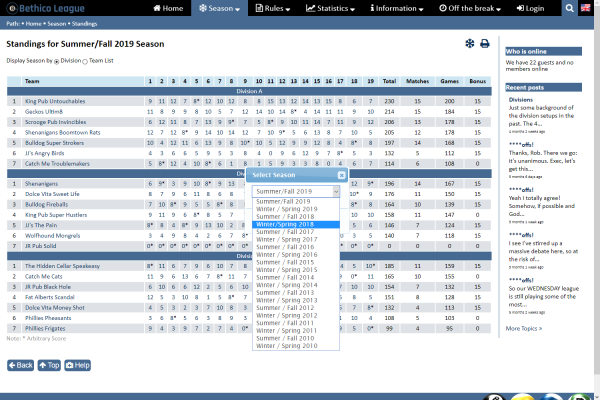Choose Summer / Fall 2014 season option

(x=290, y=277)
